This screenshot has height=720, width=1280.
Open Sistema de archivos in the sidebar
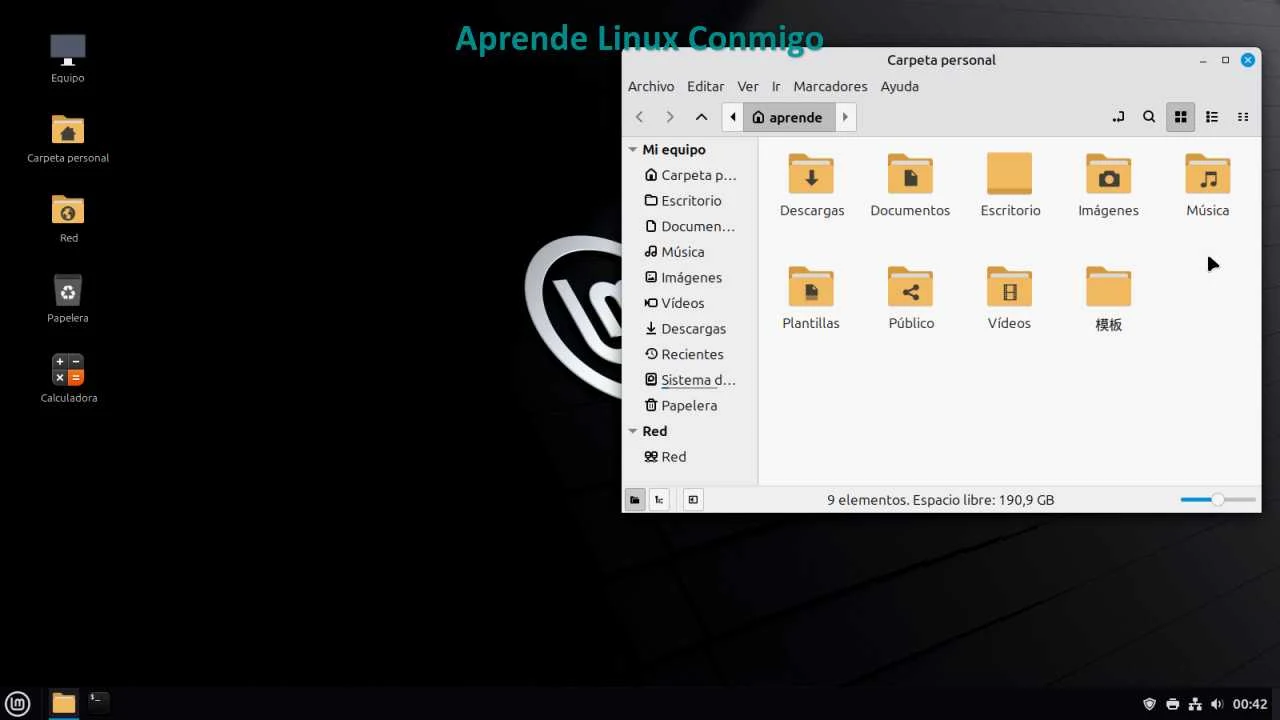coord(690,380)
